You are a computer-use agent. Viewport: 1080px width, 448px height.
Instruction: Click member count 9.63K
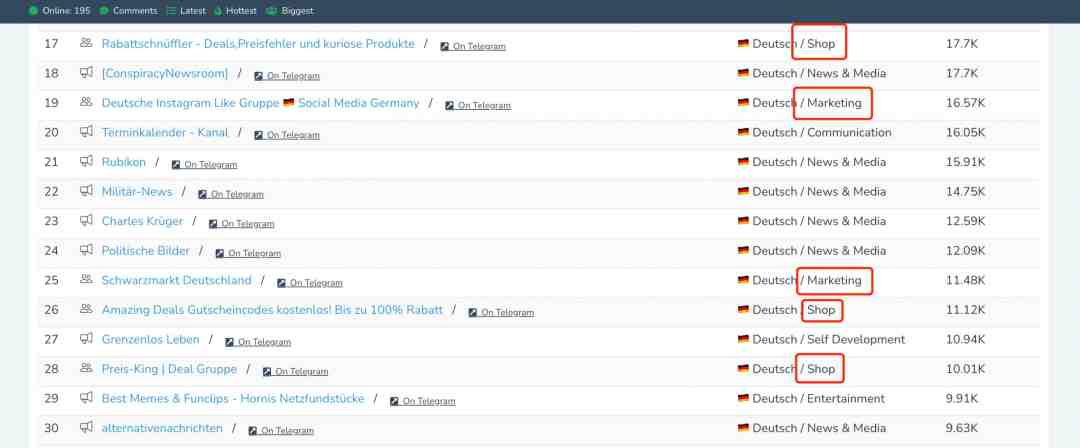tap(962, 428)
